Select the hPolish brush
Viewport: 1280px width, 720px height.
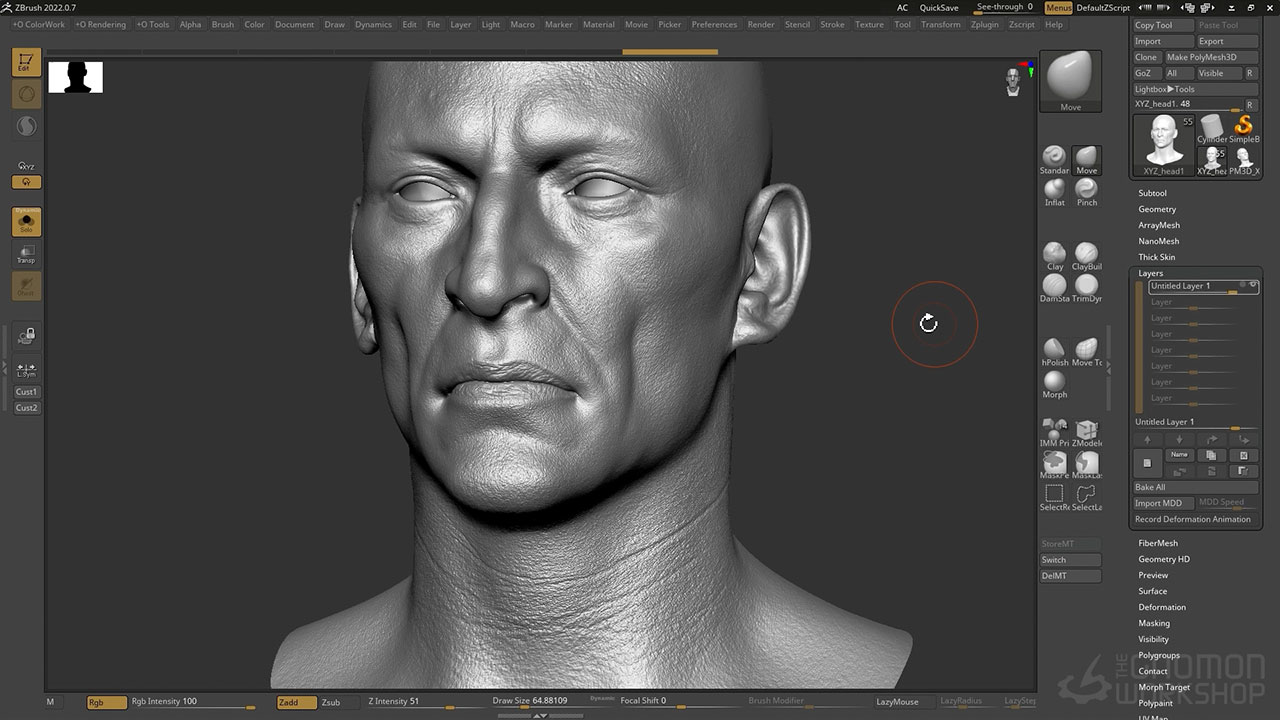1055,350
